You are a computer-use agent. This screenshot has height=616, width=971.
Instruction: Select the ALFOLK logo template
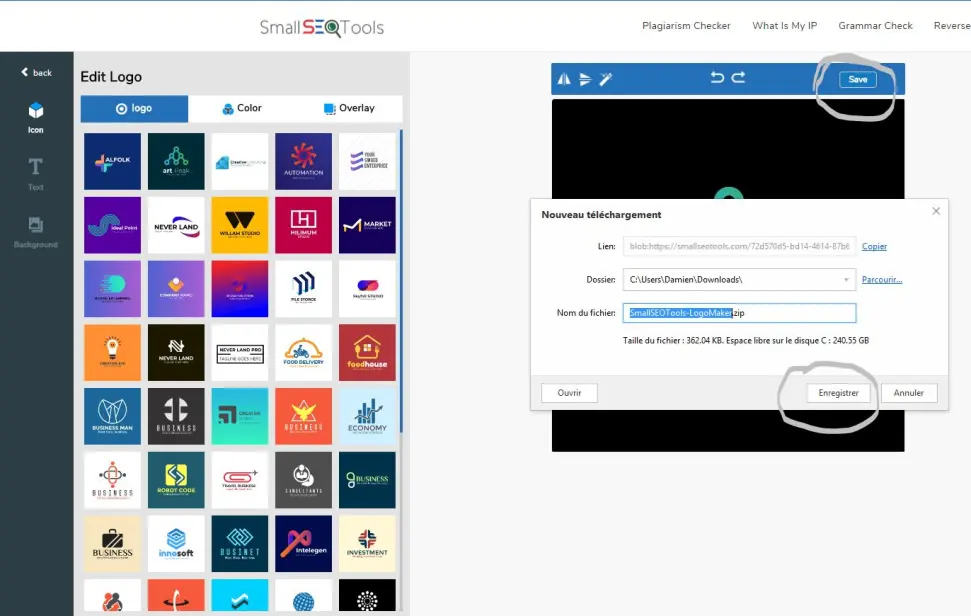point(112,161)
